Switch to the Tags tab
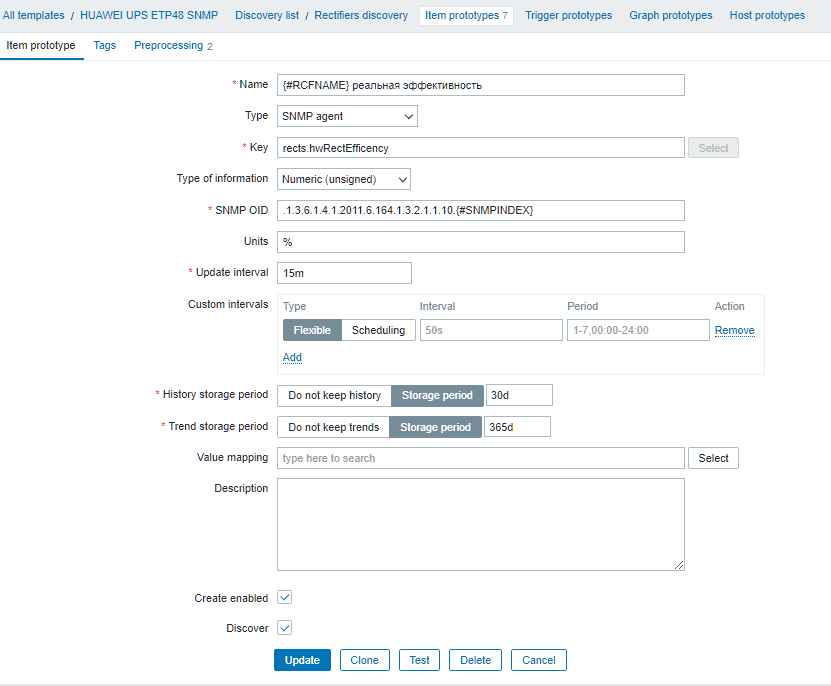This screenshot has height=686, width=831. (x=103, y=45)
